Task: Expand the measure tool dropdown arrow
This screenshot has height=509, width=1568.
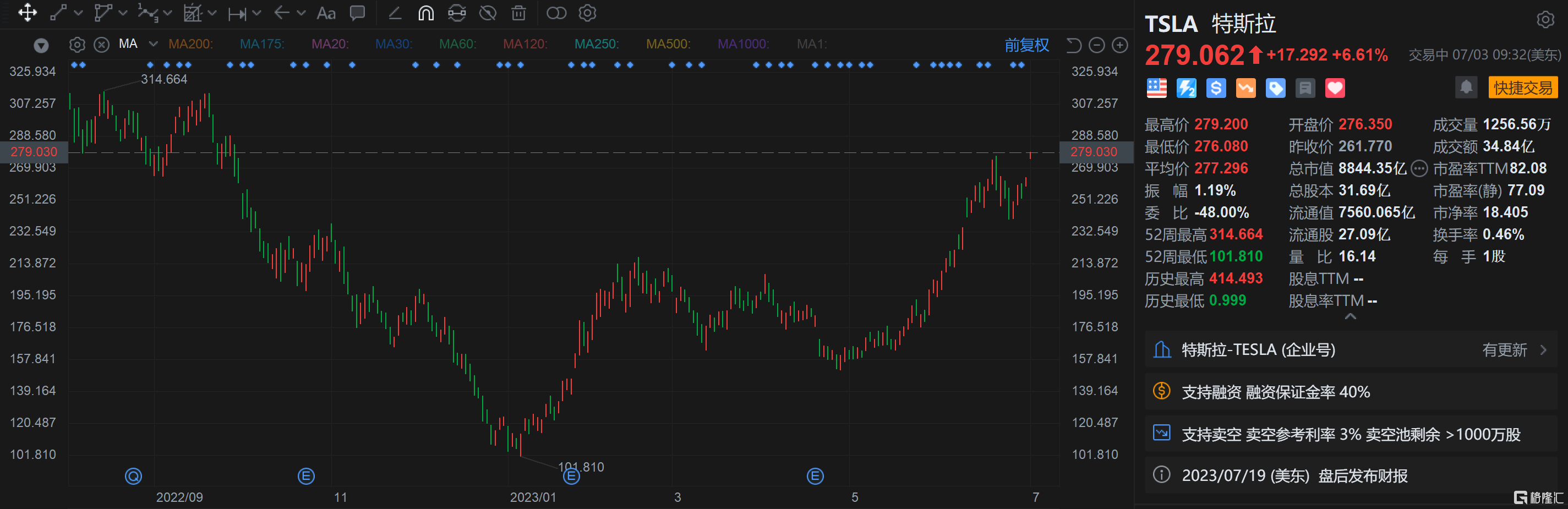Action: pyautogui.click(x=256, y=12)
